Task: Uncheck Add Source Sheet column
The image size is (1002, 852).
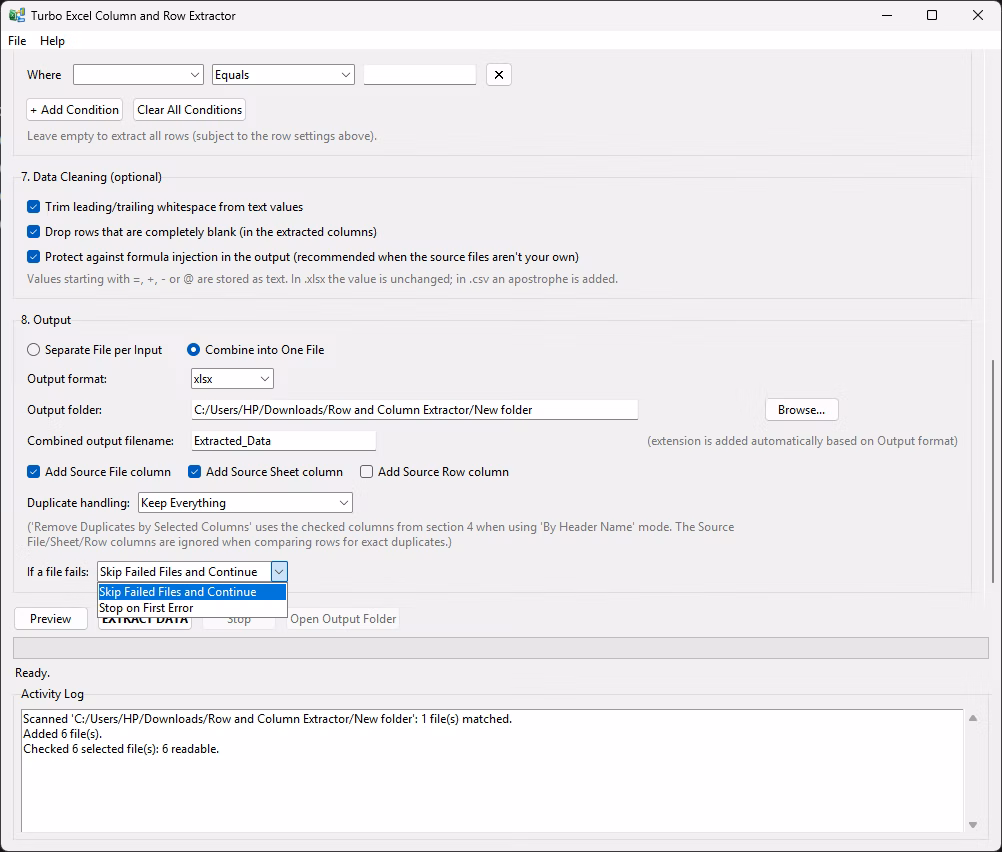Action: pos(194,472)
